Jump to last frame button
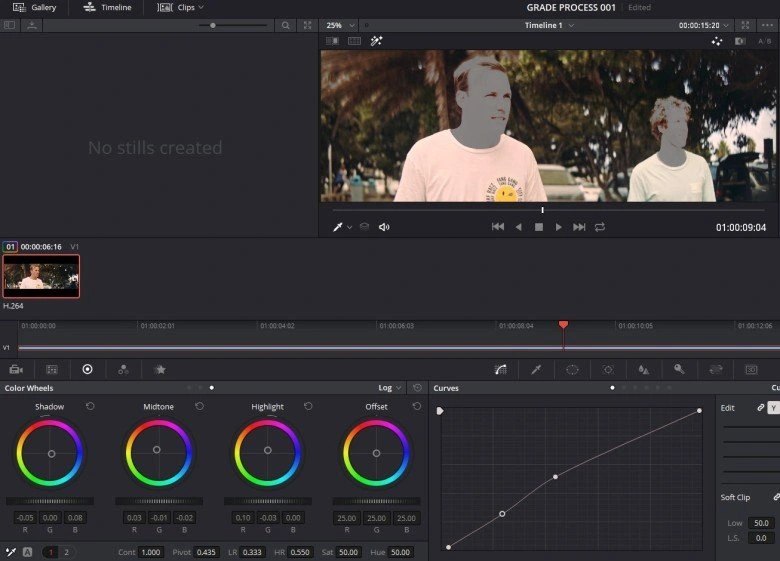Viewport: 780px width, 561px height. [x=579, y=227]
